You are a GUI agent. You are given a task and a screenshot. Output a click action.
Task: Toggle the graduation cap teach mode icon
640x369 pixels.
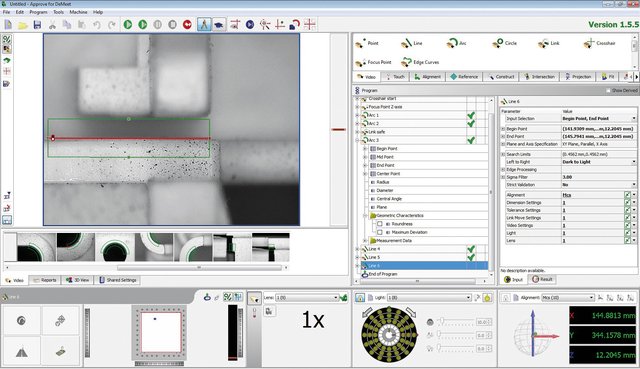click(219, 25)
